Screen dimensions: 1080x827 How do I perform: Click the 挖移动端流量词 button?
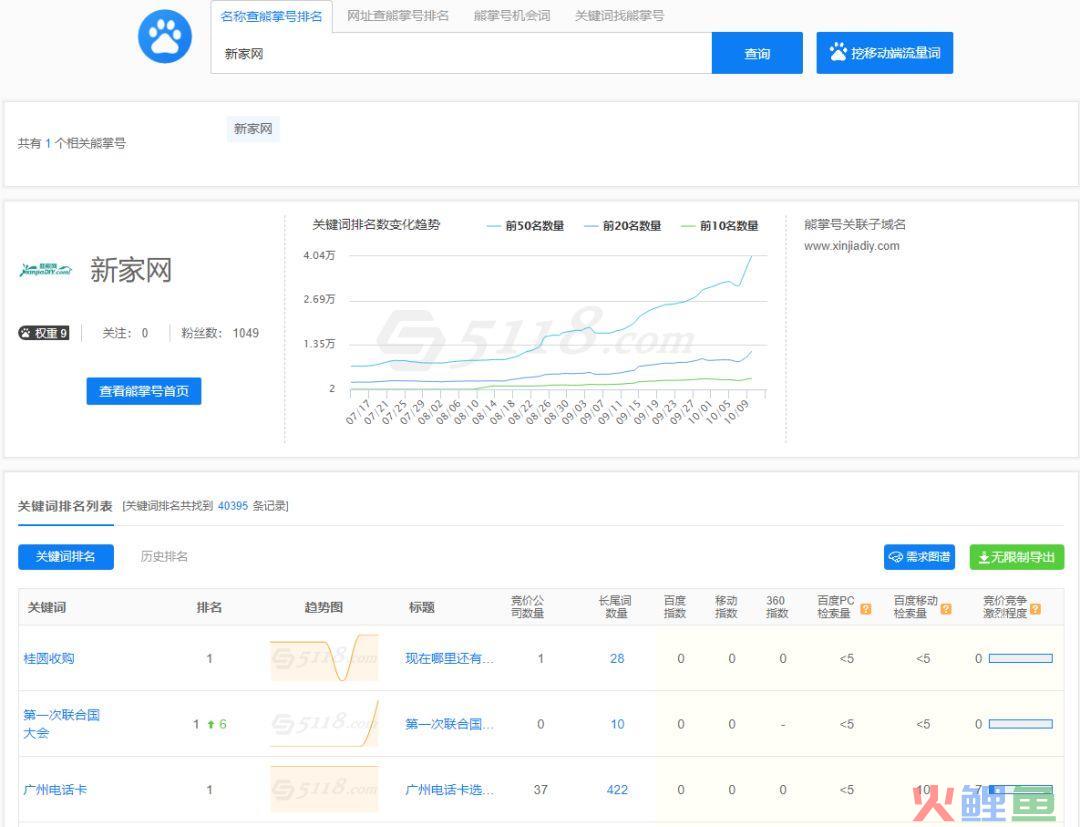[884, 53]
